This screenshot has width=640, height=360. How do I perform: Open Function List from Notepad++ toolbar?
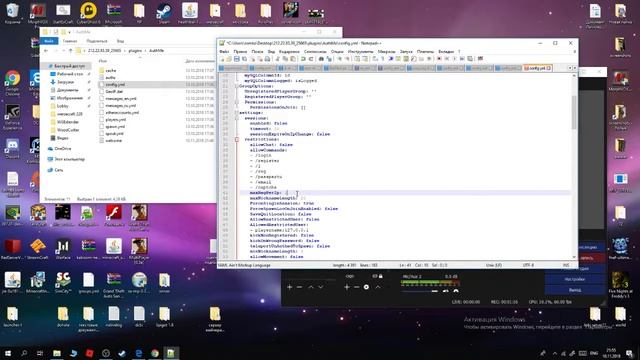click(413, 59)
